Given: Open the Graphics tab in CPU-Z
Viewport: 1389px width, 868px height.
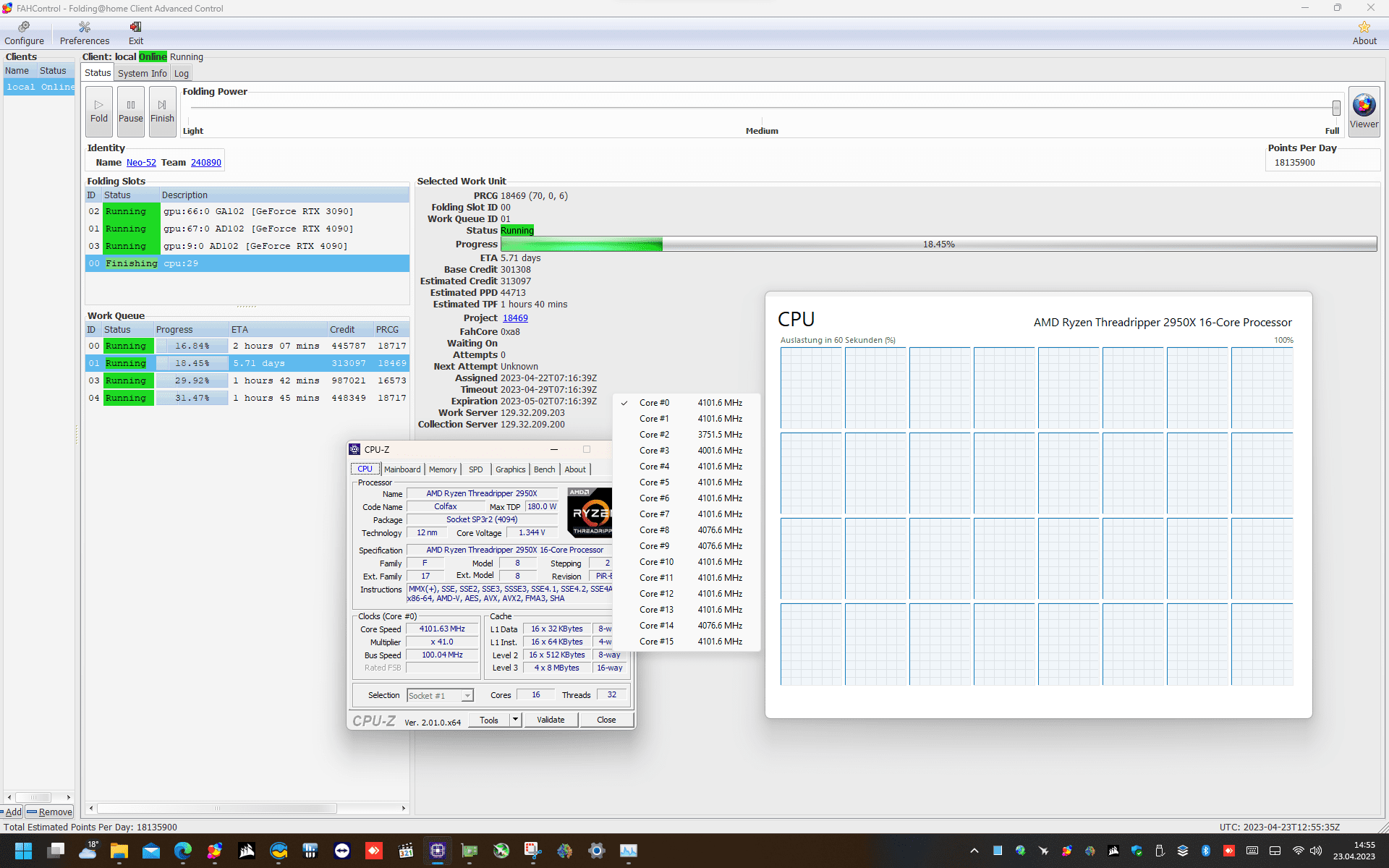Looking at the screenshot, I should [510, 469].
